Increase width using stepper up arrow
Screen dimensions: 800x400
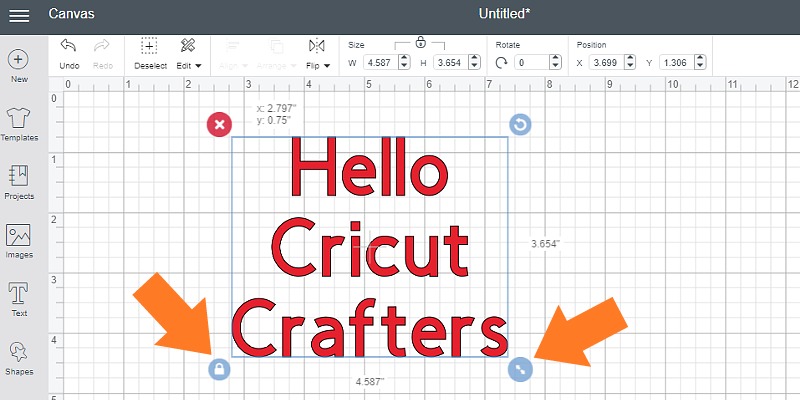point(404,59)
